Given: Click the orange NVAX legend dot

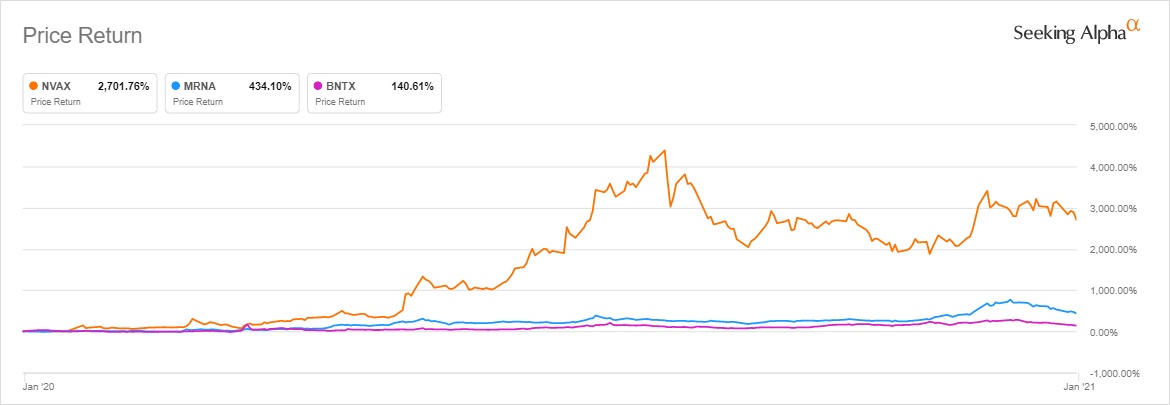Looking at the screenshot, I should click(35, 87).
